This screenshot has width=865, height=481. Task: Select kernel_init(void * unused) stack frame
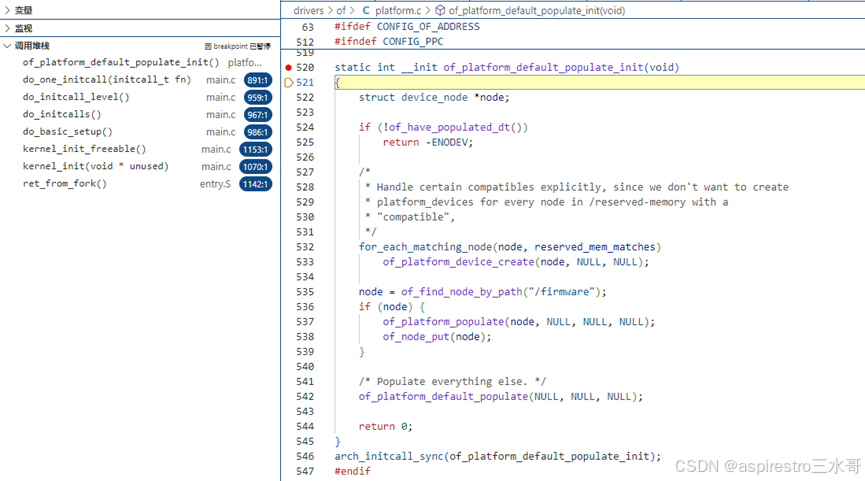click(x=140, y=167)
